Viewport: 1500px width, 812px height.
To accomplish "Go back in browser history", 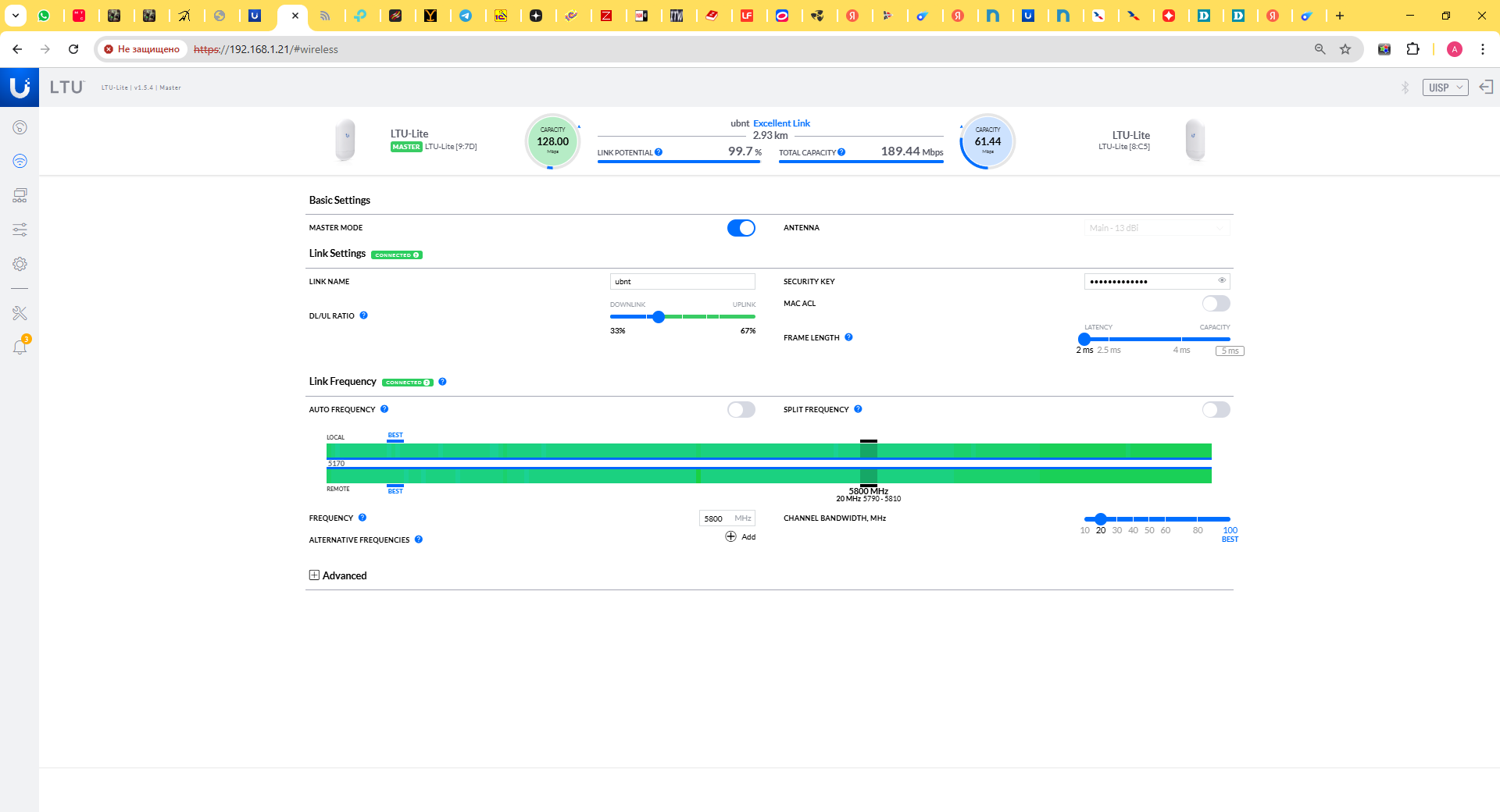I will point(17,49).
